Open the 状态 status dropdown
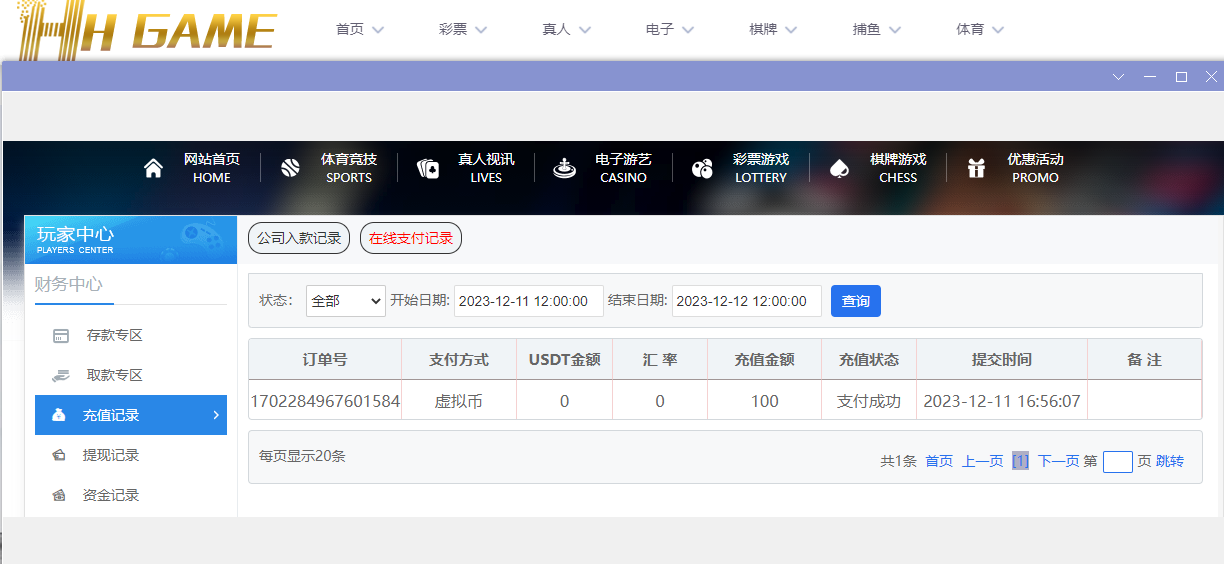 (x=346, y=301)
